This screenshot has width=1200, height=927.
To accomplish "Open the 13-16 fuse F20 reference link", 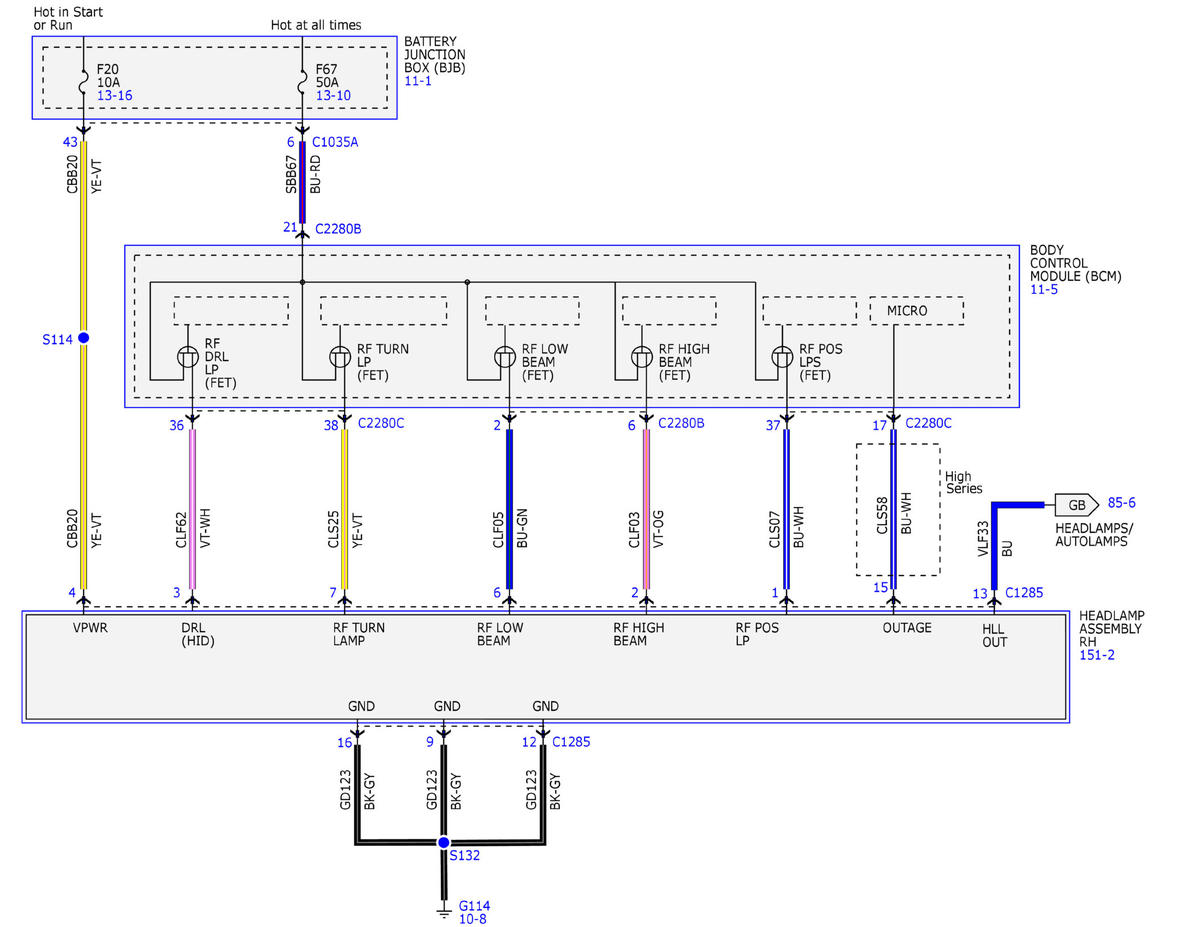I will click(x=115, y=95).
